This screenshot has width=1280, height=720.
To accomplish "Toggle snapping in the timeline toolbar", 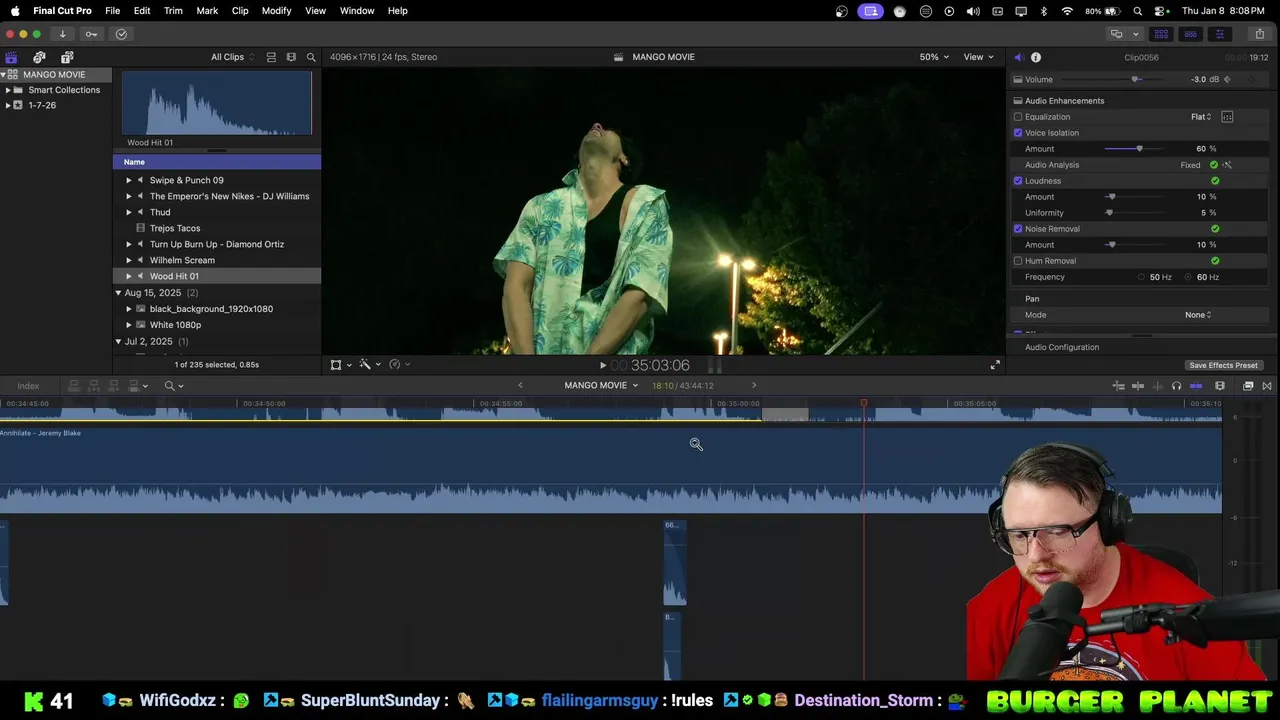I will 1196,386.
